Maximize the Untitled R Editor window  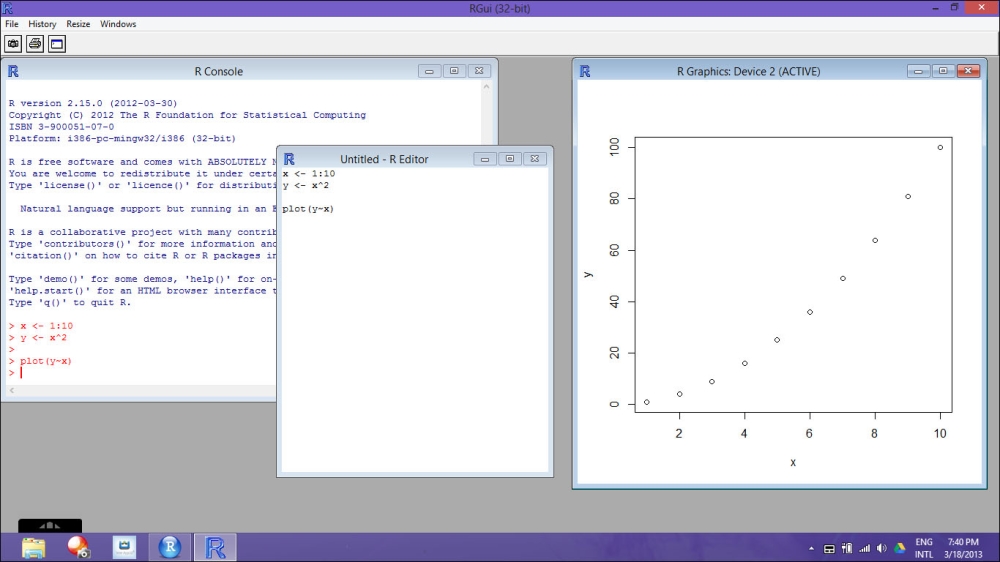[x=510, y=159]
